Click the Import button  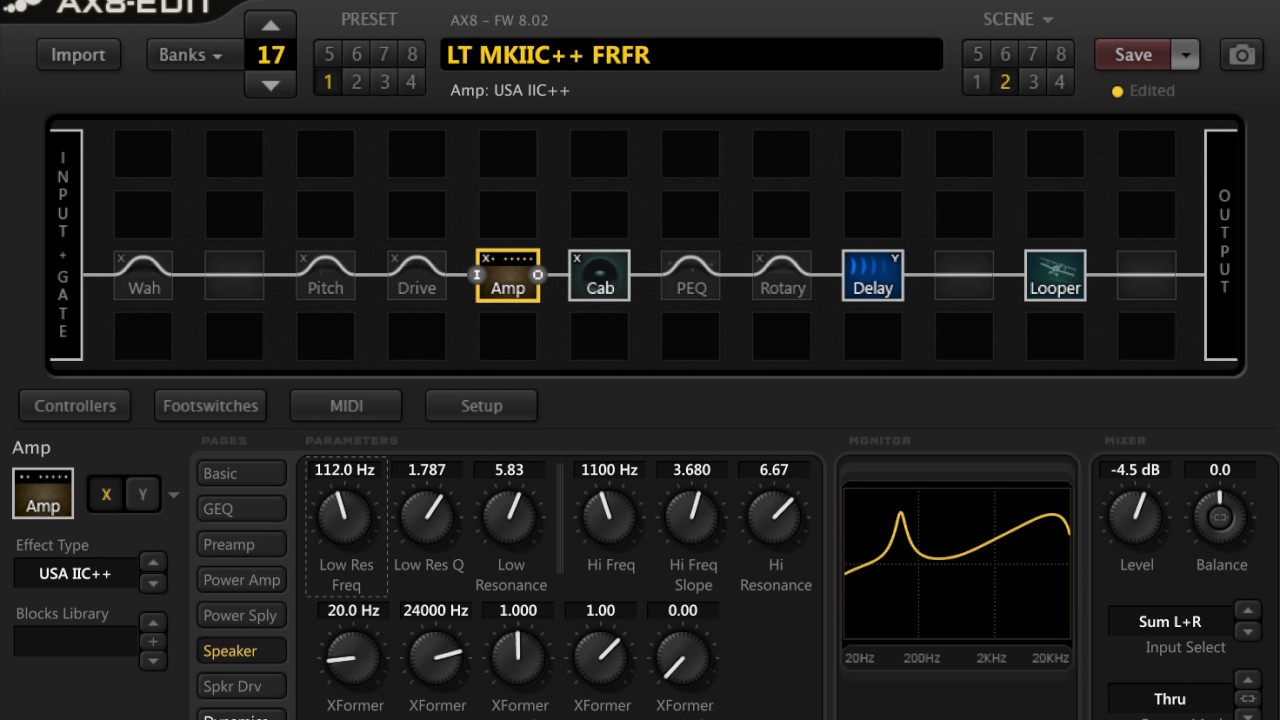pyautogui.click(x=78, y=55)
